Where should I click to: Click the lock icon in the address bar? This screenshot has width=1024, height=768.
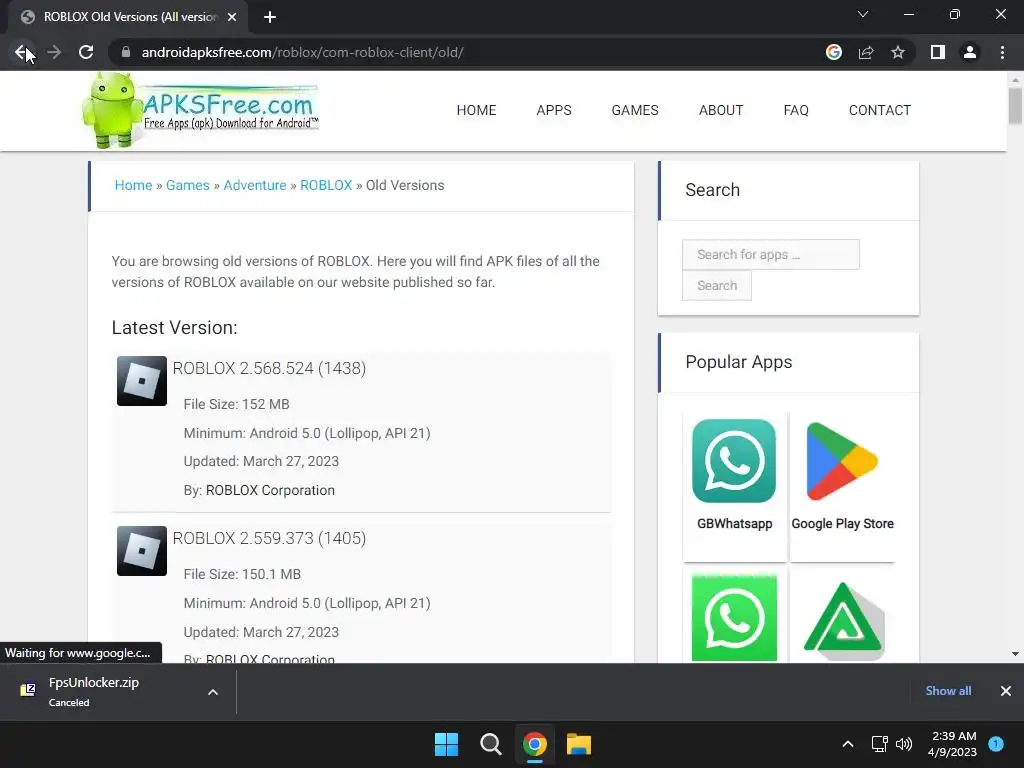coord(126,52)
